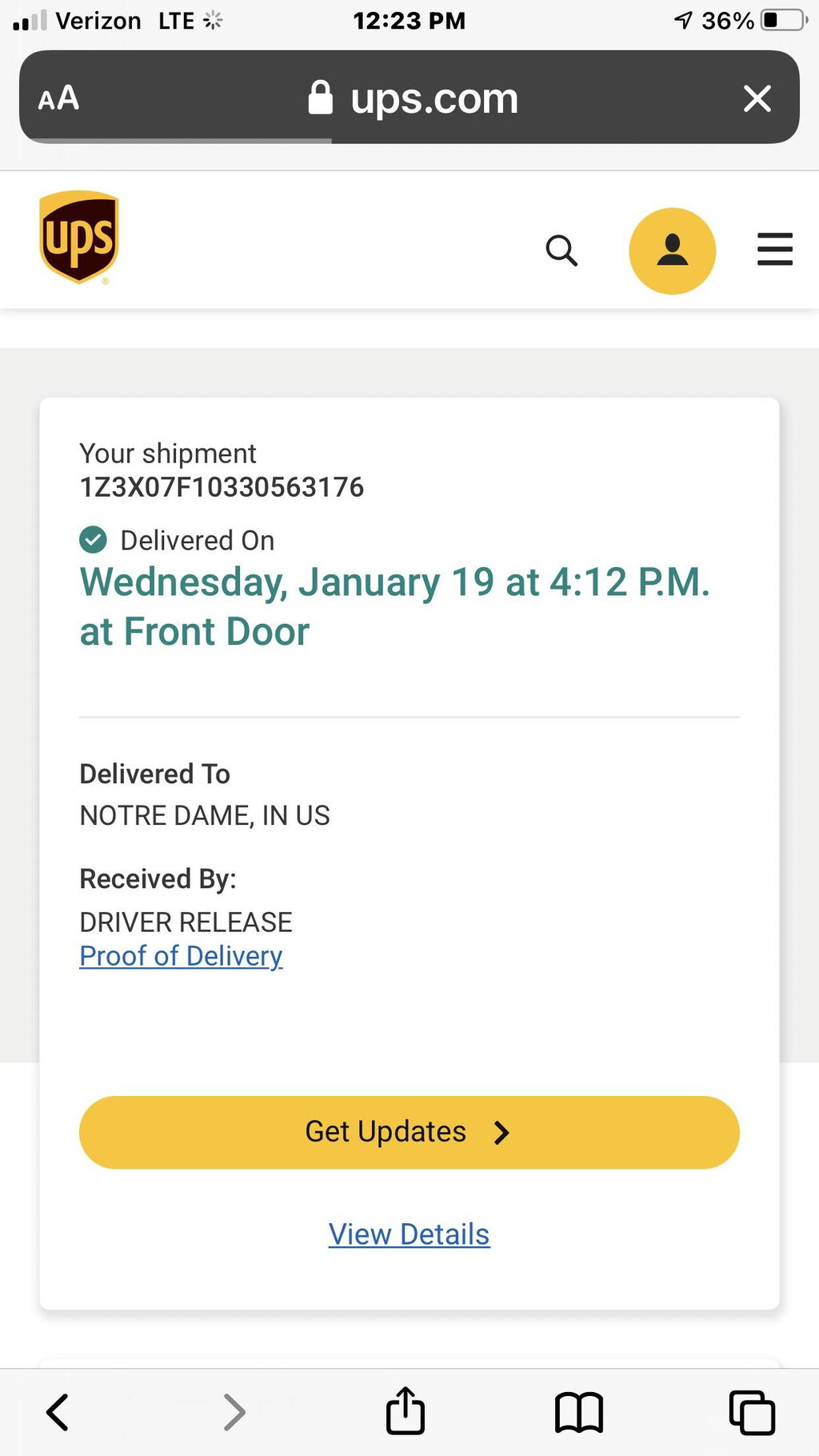The height and width of the screenshot is (1456, 819).
Task: Tap the Safari forward arrow
Action: [234, 1412]
